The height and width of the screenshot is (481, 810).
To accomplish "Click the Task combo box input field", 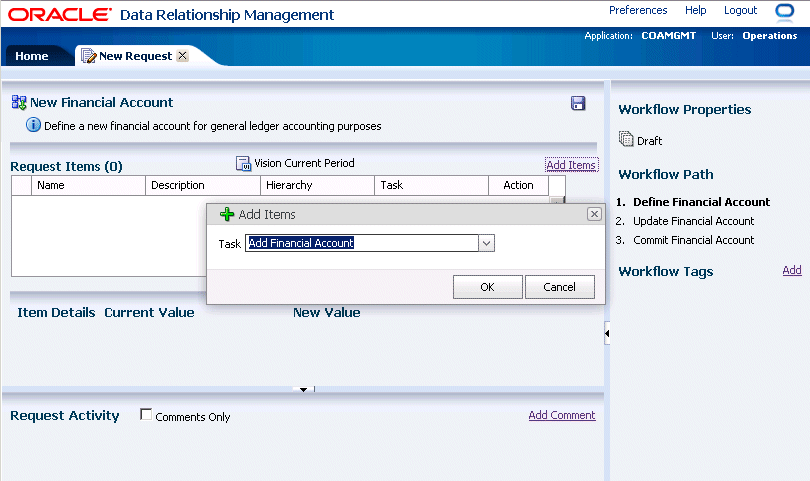I will 361,243.
